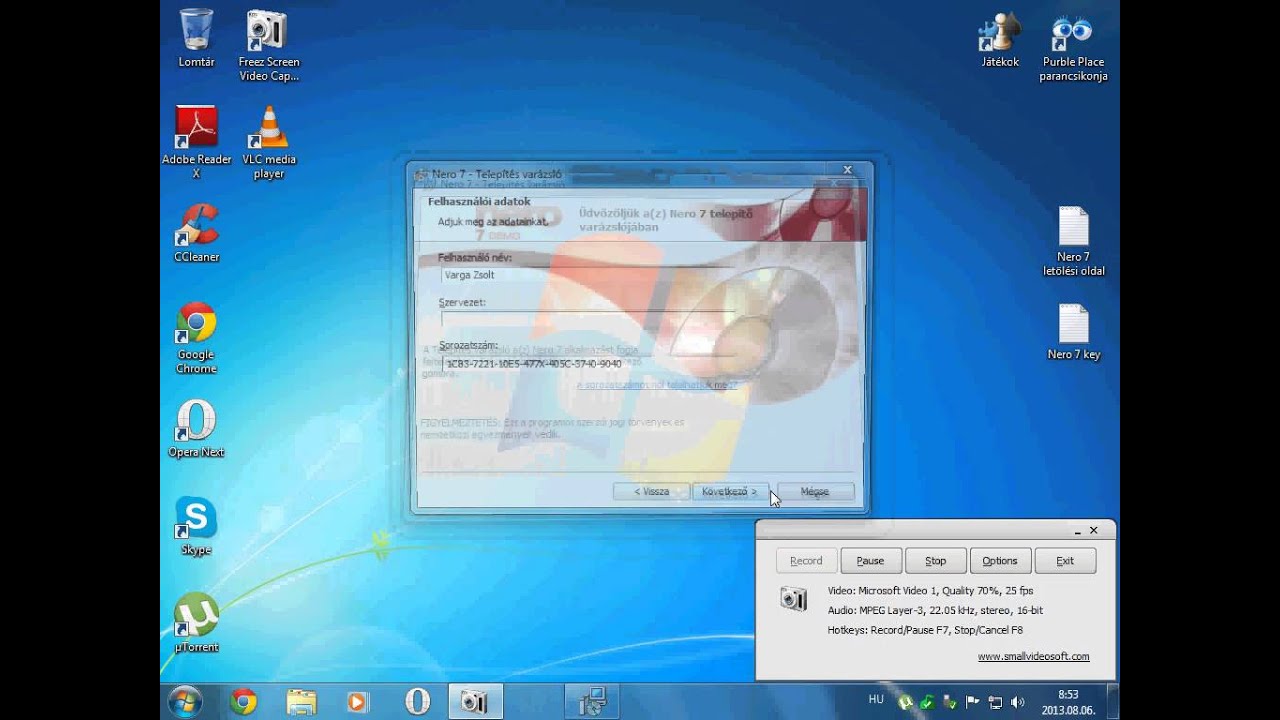Launch µTorrent desktop shortcut
This screenshot has height=720, width=1280.
click(x=196, y=616)
